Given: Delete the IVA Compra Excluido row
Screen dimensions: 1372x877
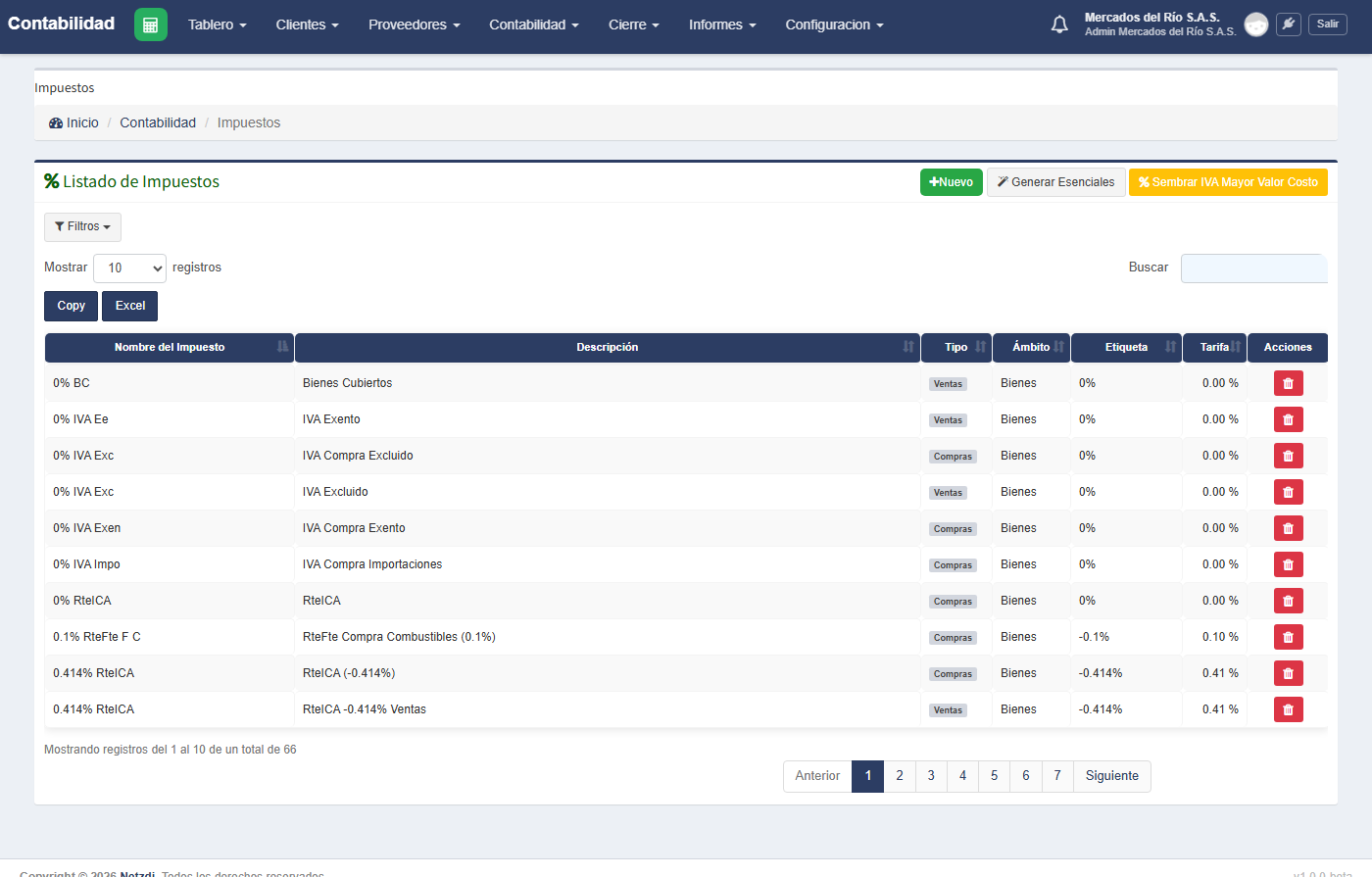Looking at the screenshot, I should (1288, 456).
